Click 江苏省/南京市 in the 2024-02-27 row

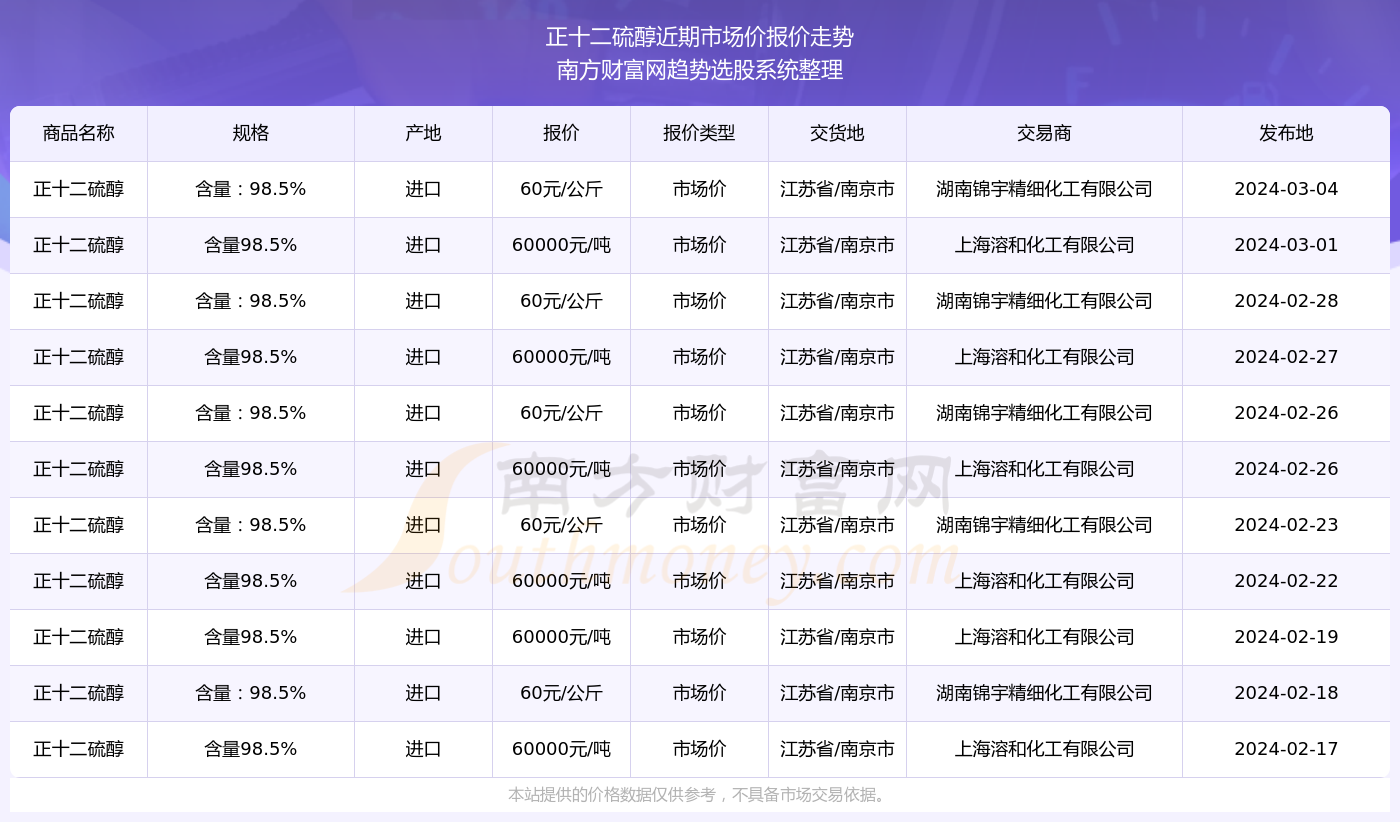point(837,357)
